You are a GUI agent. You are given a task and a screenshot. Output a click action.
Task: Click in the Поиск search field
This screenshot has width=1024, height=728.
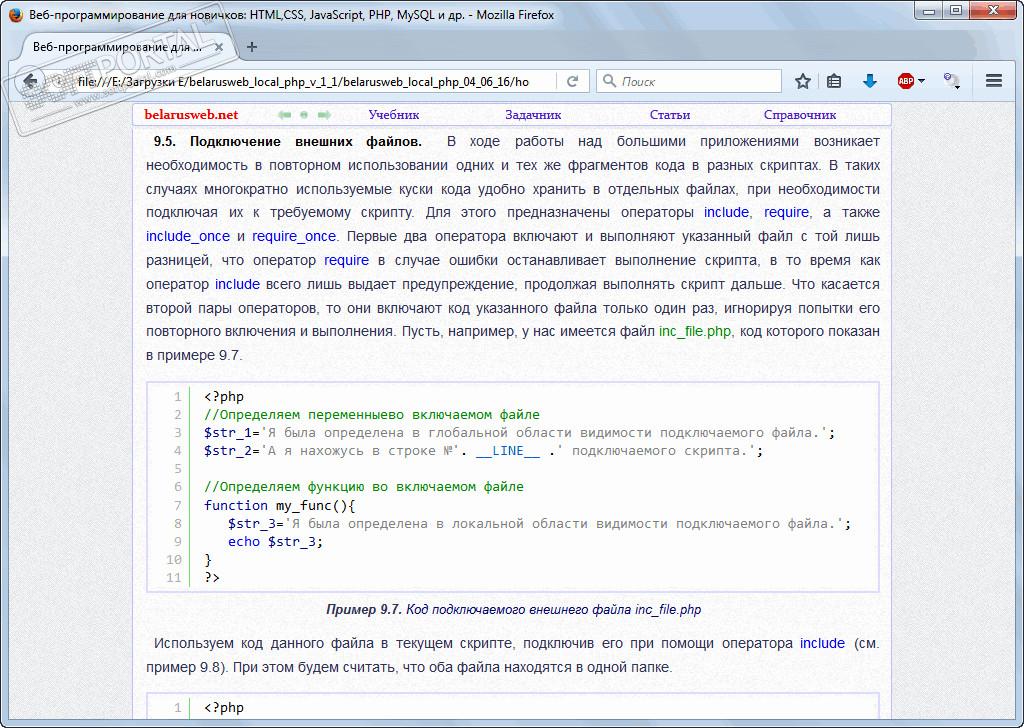pos(695,82)
